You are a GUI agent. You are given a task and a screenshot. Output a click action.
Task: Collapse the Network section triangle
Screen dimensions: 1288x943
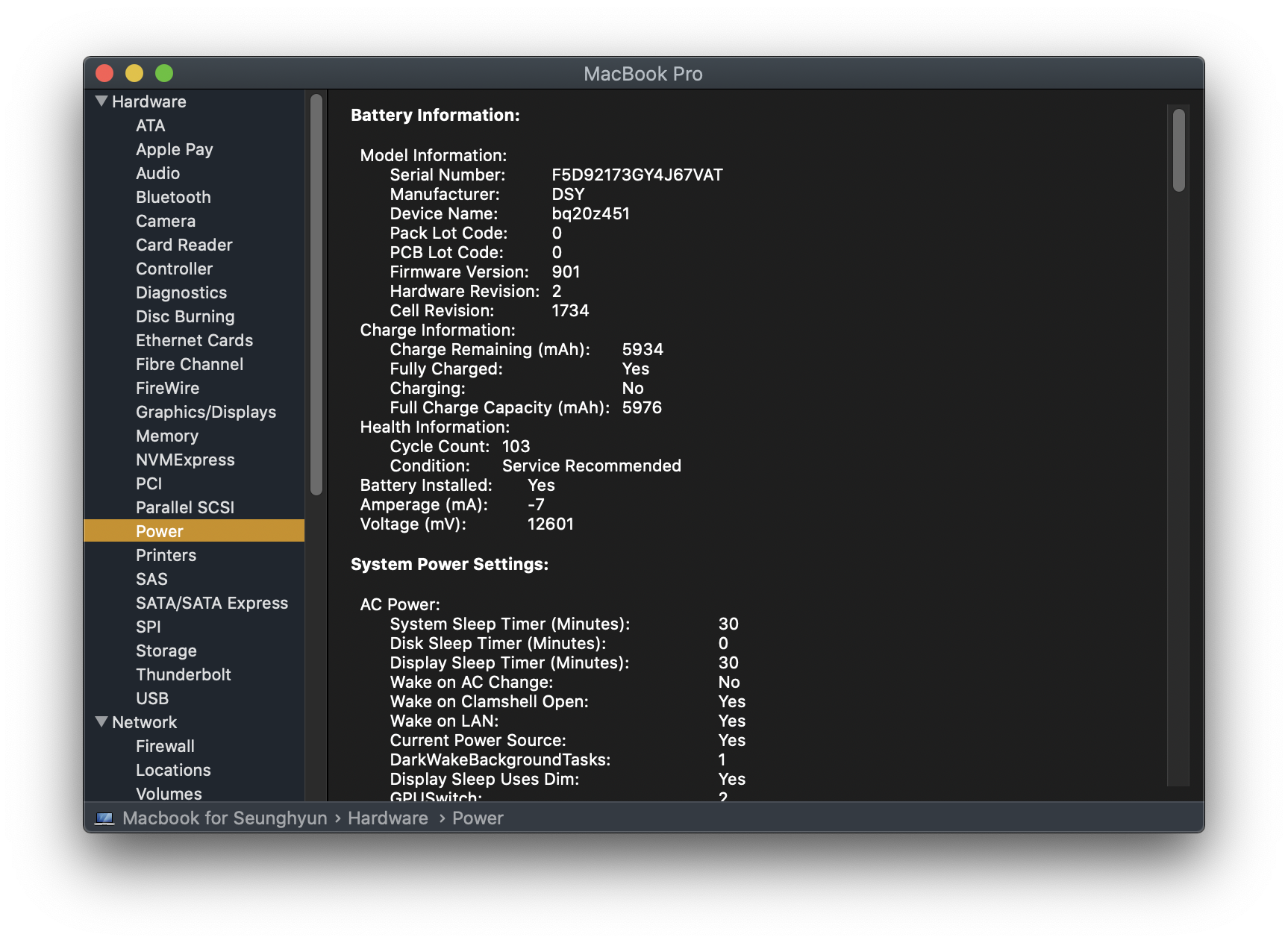click(101, 721)
